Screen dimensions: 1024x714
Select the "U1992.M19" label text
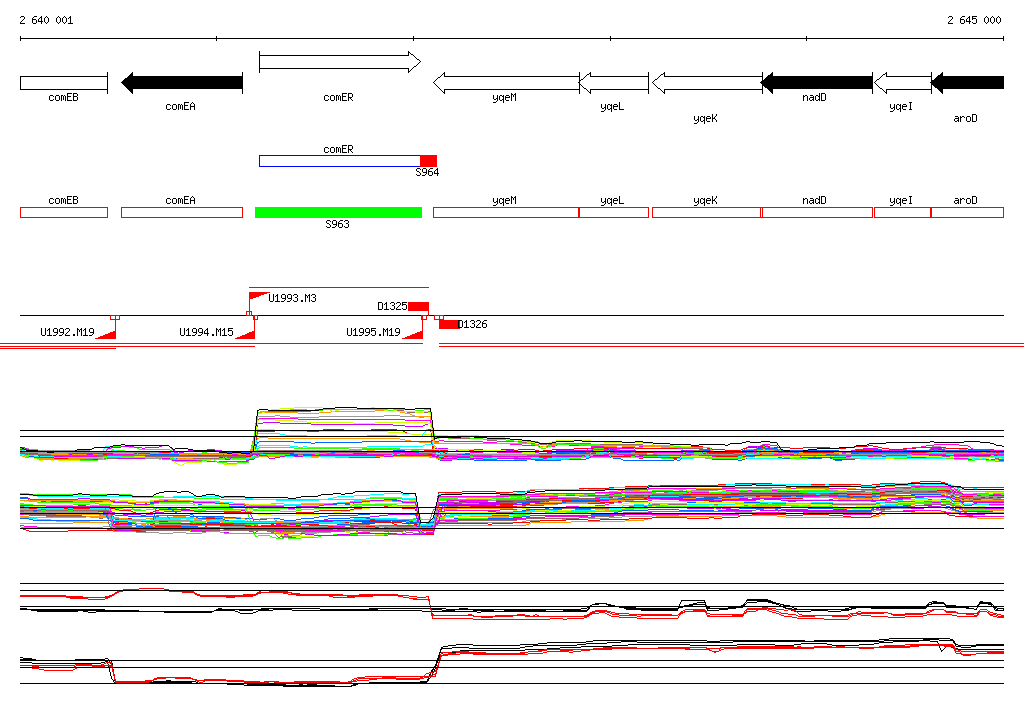67,332
